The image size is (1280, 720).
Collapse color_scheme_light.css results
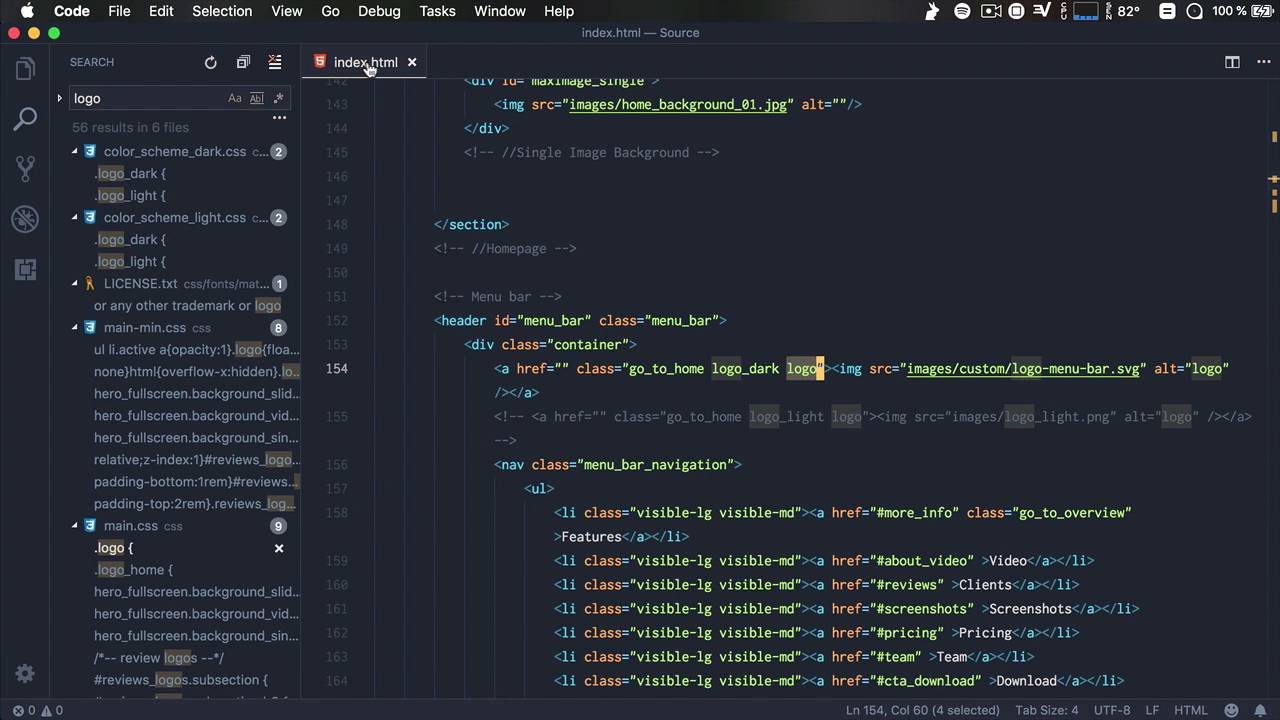click(74, 217)
